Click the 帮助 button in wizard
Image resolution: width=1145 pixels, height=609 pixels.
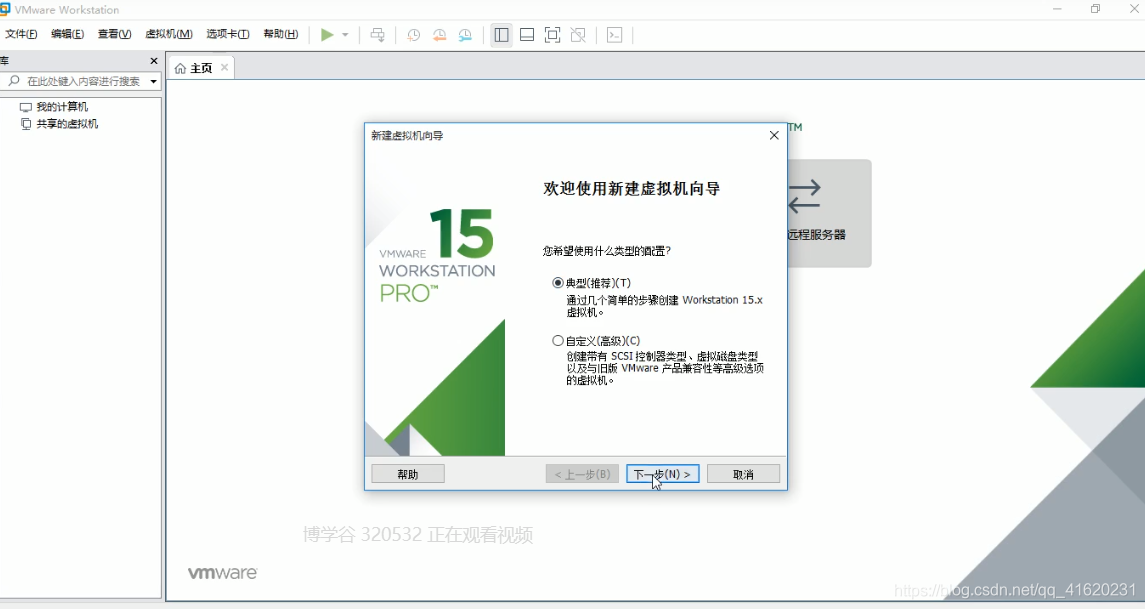click(407, 474)
